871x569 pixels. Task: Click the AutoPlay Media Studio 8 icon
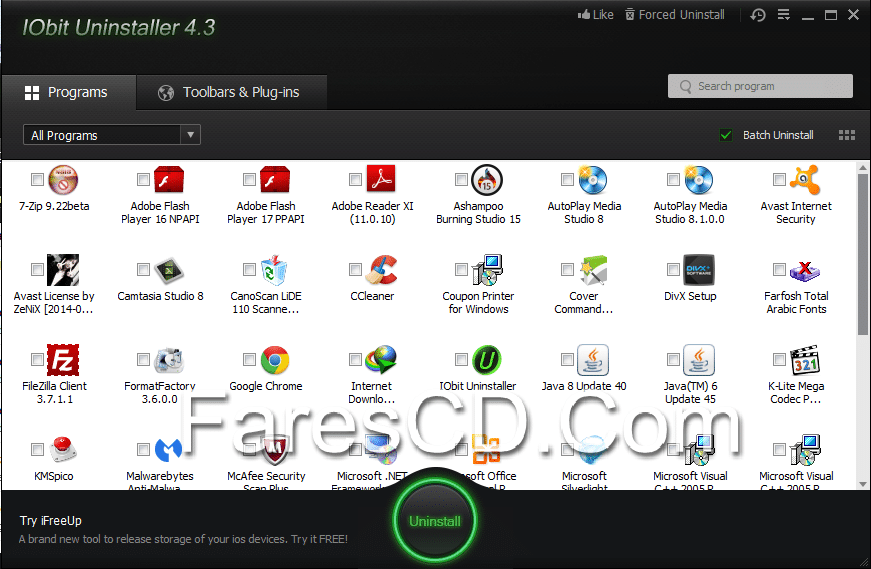[x=592, y=180]
